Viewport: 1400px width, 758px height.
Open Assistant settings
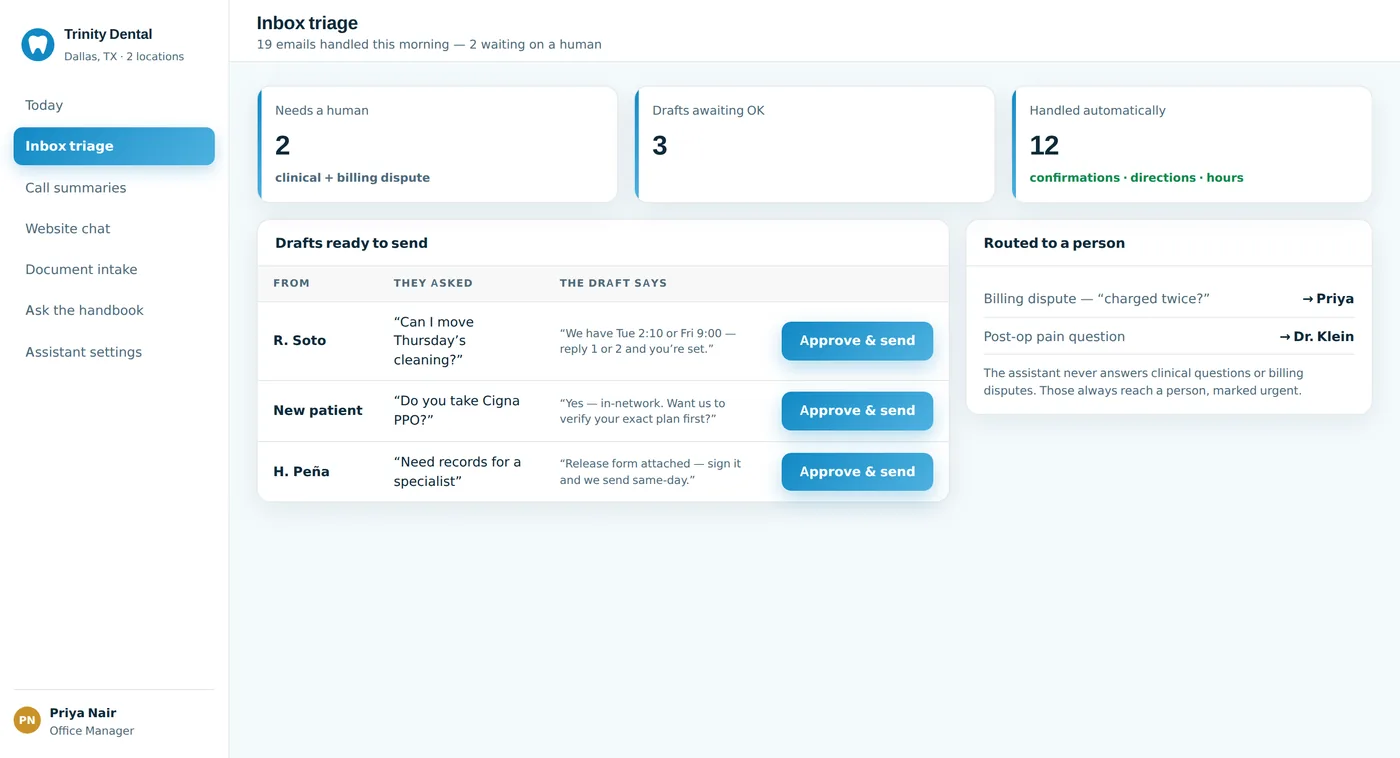[x=114, y=352]
